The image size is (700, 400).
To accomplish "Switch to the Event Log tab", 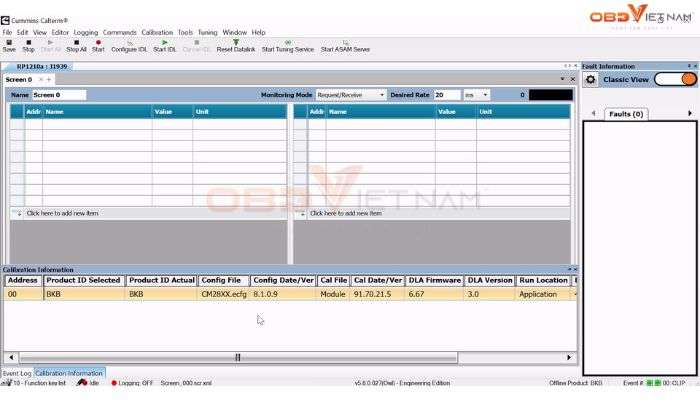I will [17, 373].
